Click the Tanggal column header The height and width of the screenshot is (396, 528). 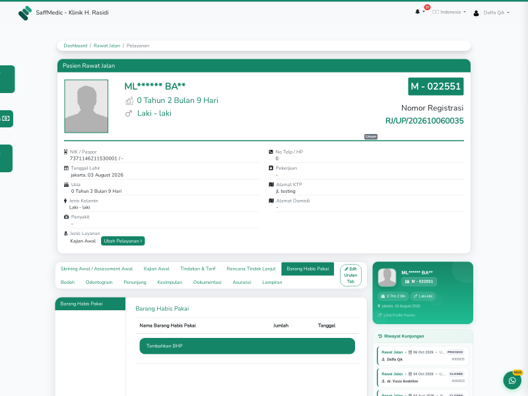click(327, 326)
